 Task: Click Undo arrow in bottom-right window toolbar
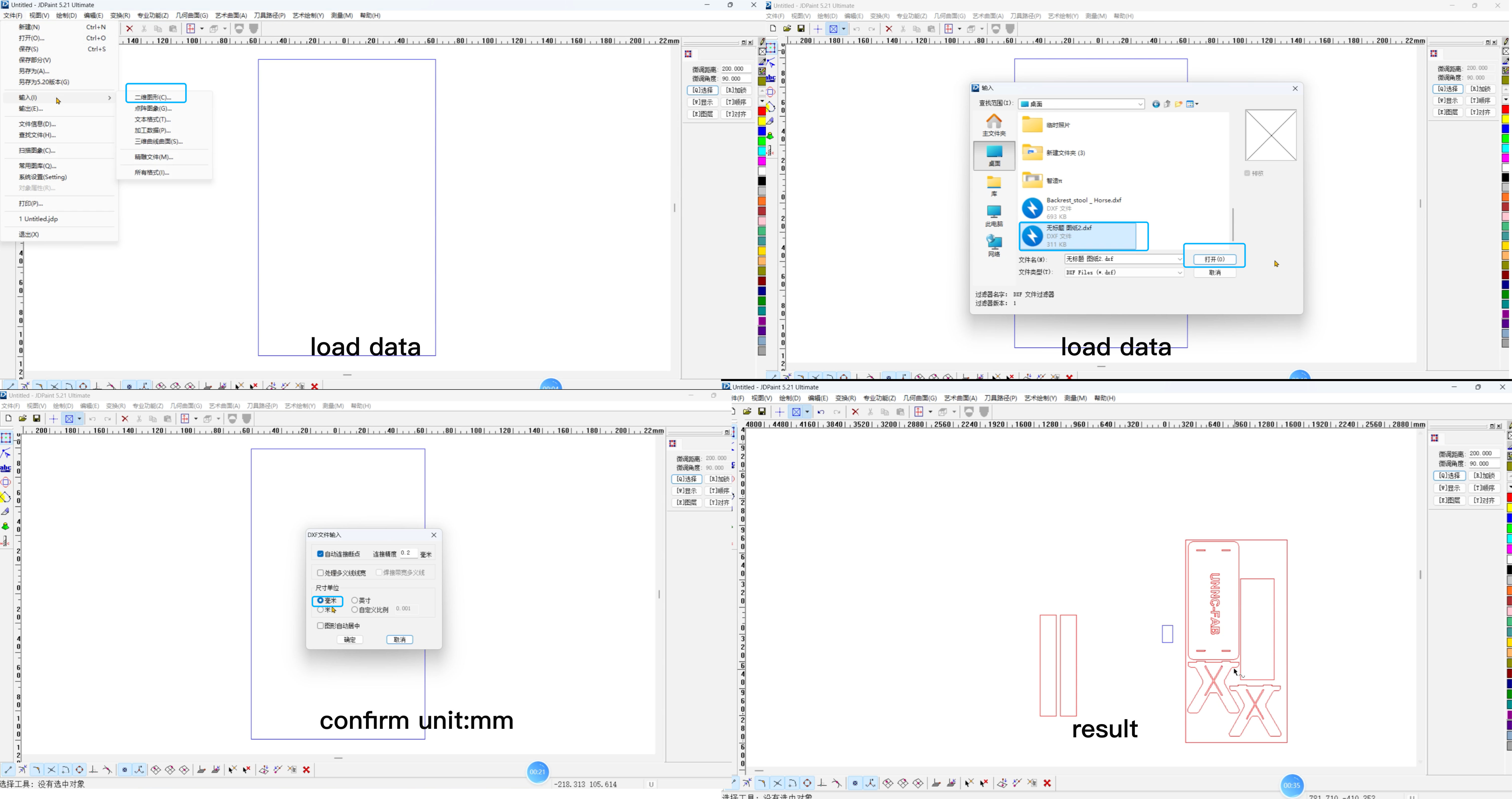[x=821, y=412]
